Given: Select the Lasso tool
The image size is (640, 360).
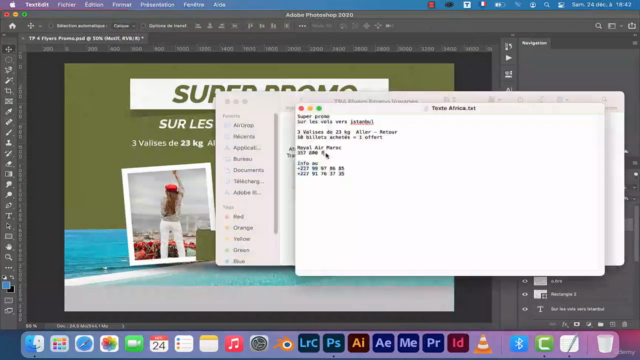Looking at the screenshot, I should point(9,70).
